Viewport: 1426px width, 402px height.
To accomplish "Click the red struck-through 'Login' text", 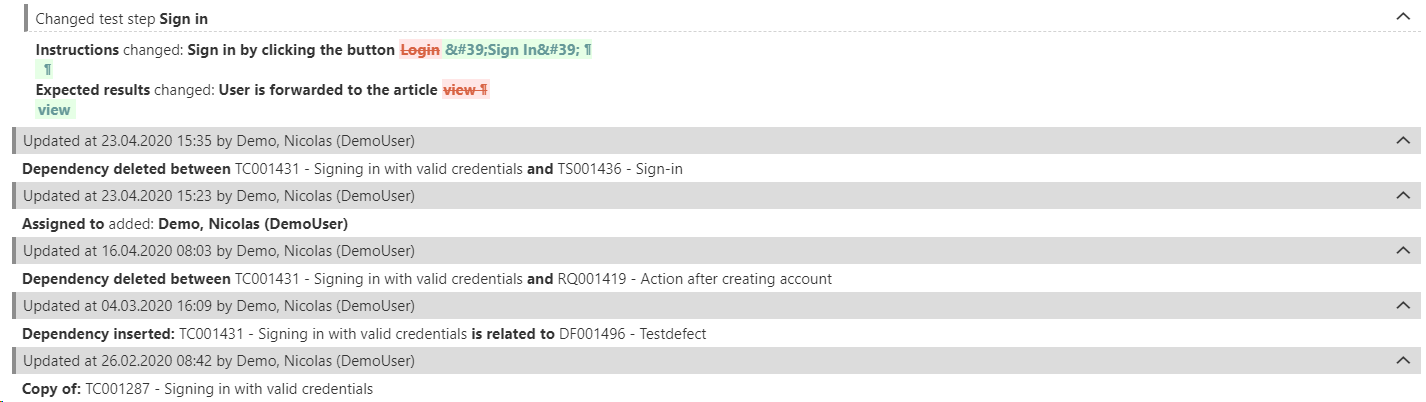I will [x=420, y=49].
